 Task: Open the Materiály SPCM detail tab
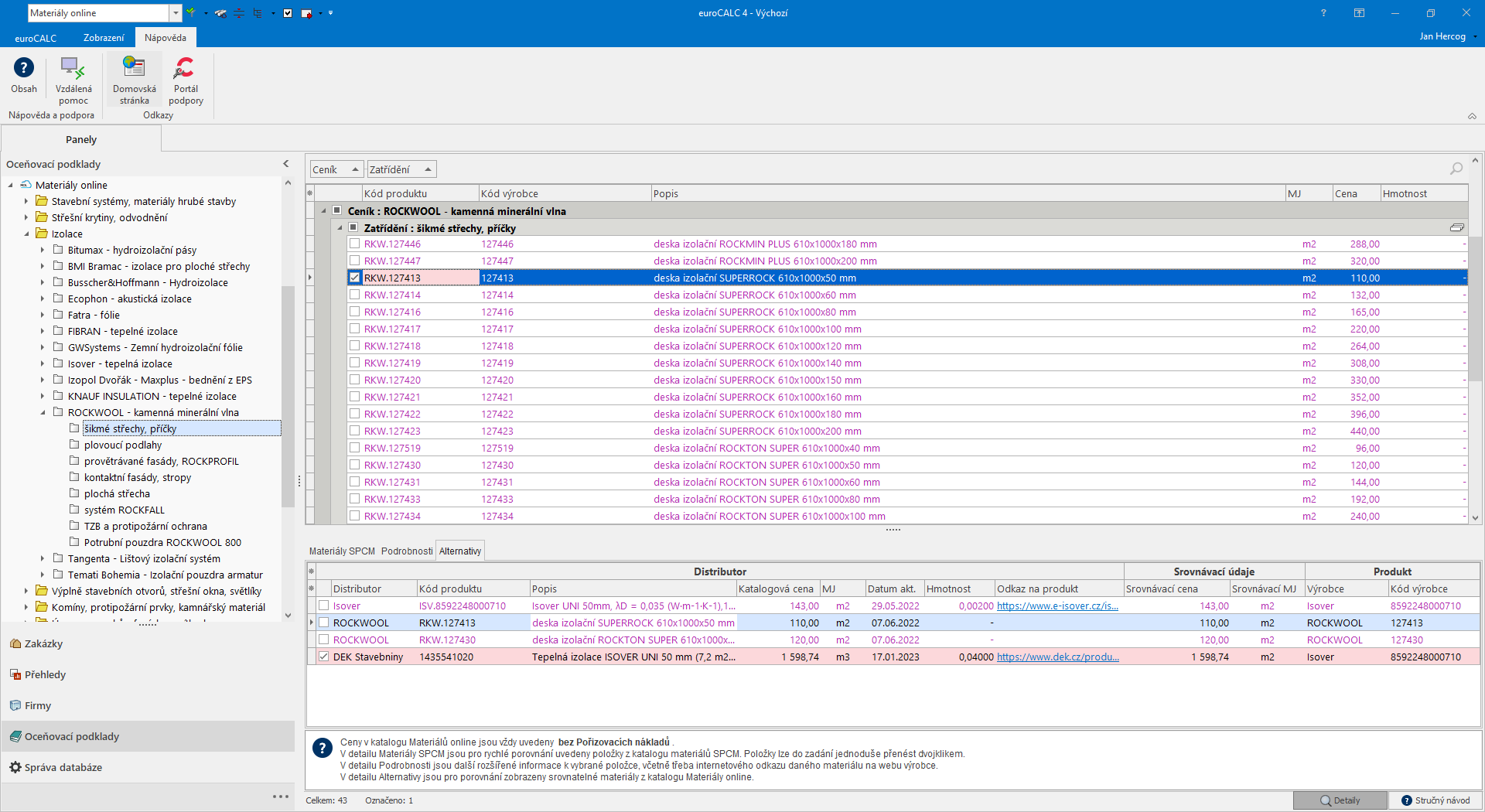coord(342,551)
